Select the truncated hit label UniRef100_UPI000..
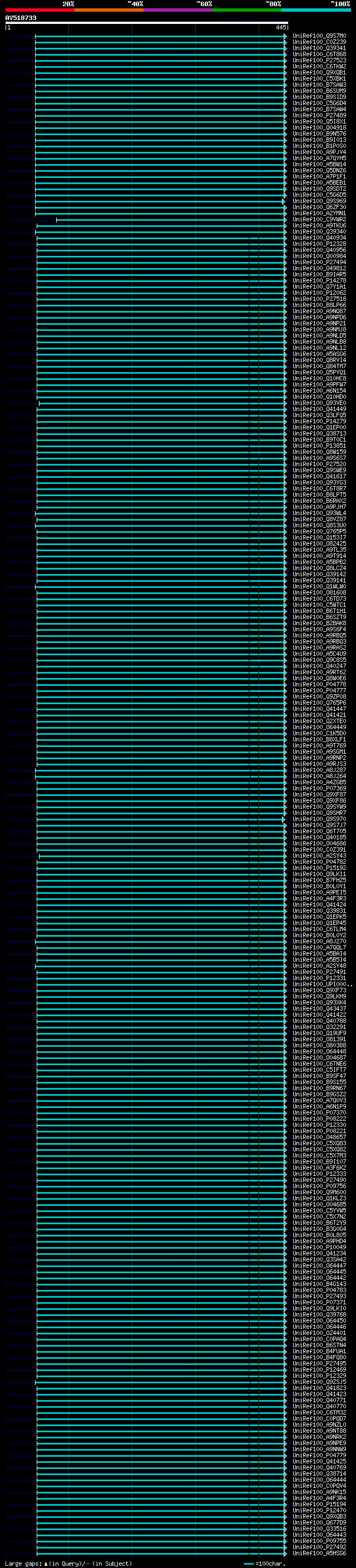The image size is (356, 1568). pyautogui.click(x=322, y=985)
